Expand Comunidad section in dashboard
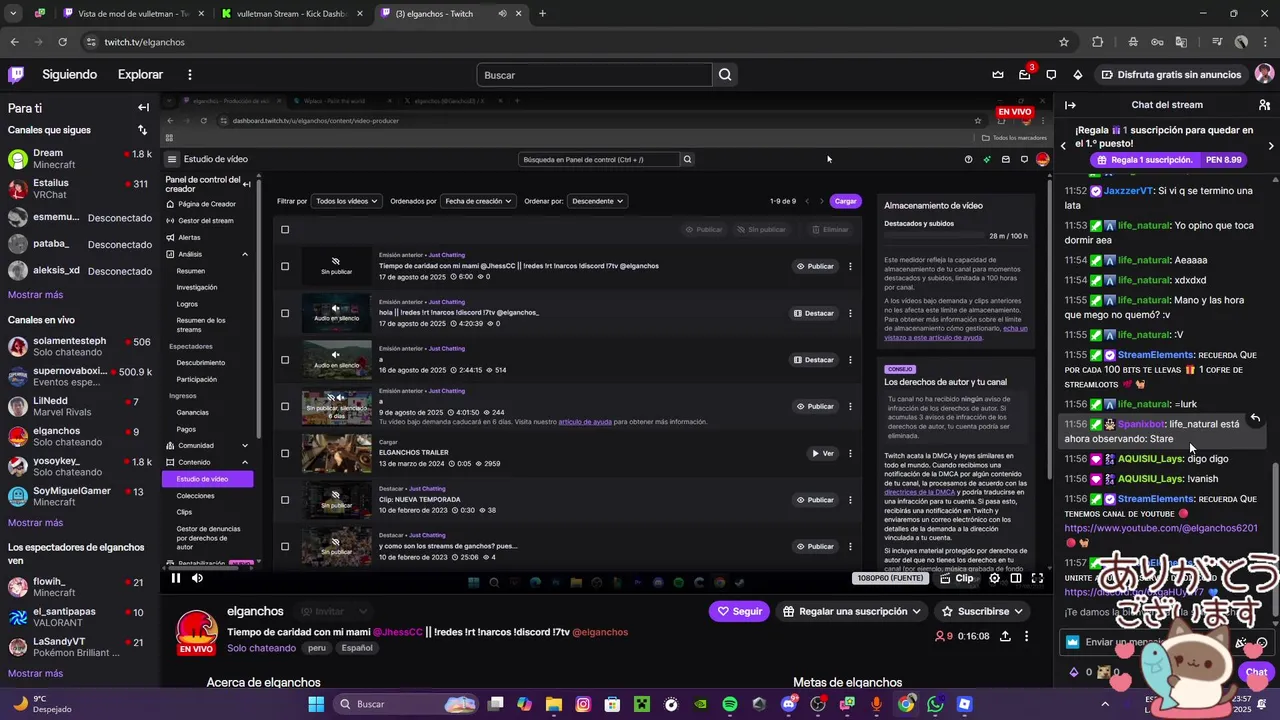 tap(245, 445)
